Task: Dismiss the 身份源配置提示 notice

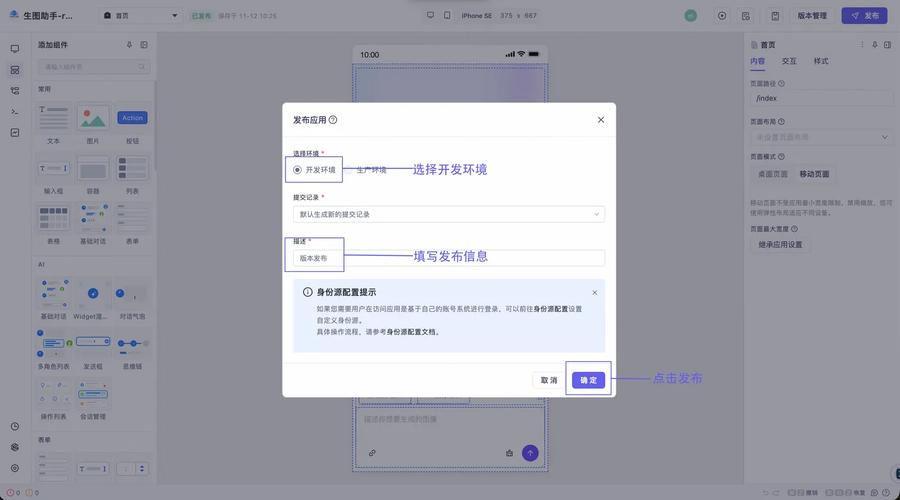Action: tap(595, 293)
